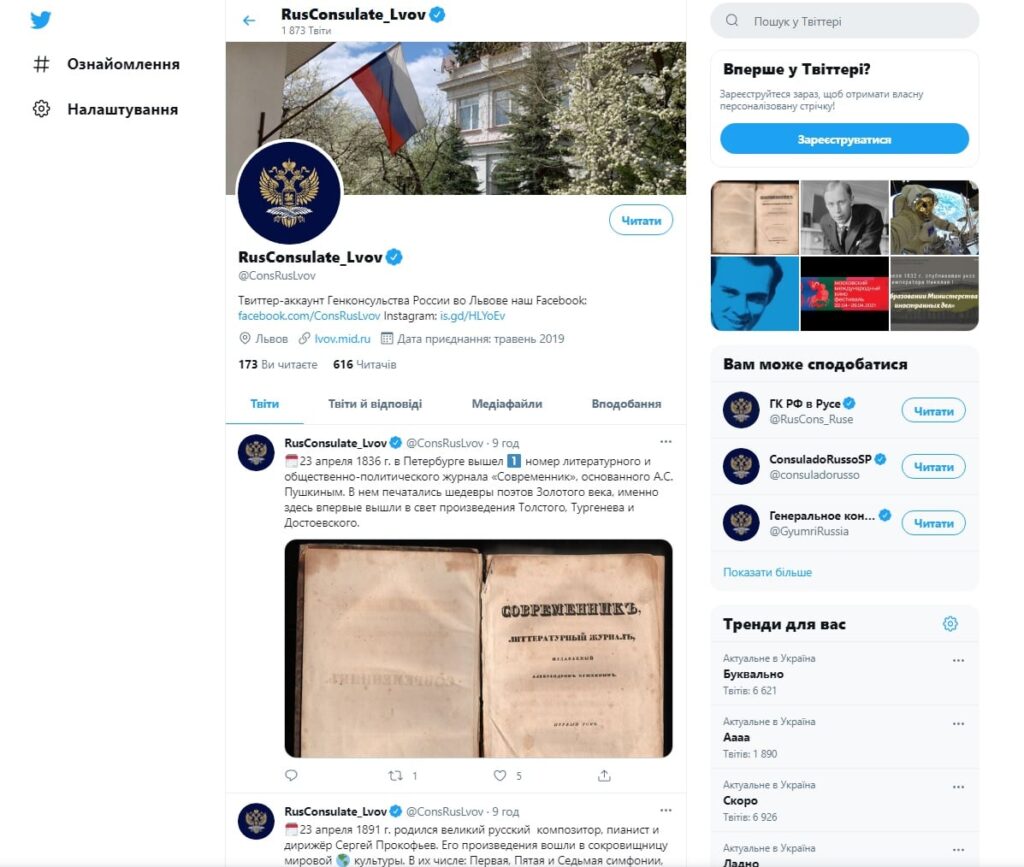This screenshot has width=1024, height=867.
Task: Follow profile with Читати button
Action: 641,221
